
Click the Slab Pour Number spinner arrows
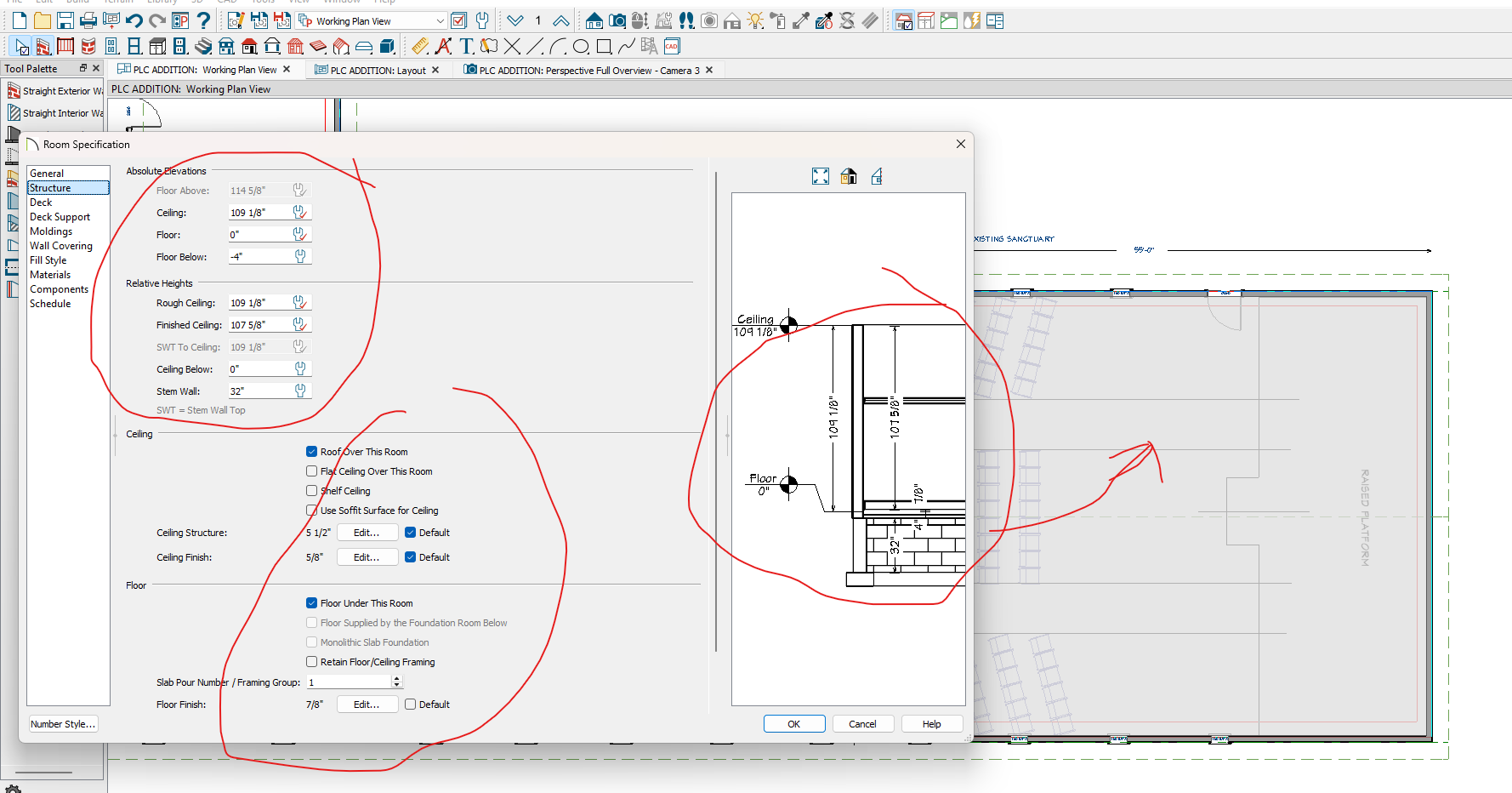point(396,682)
